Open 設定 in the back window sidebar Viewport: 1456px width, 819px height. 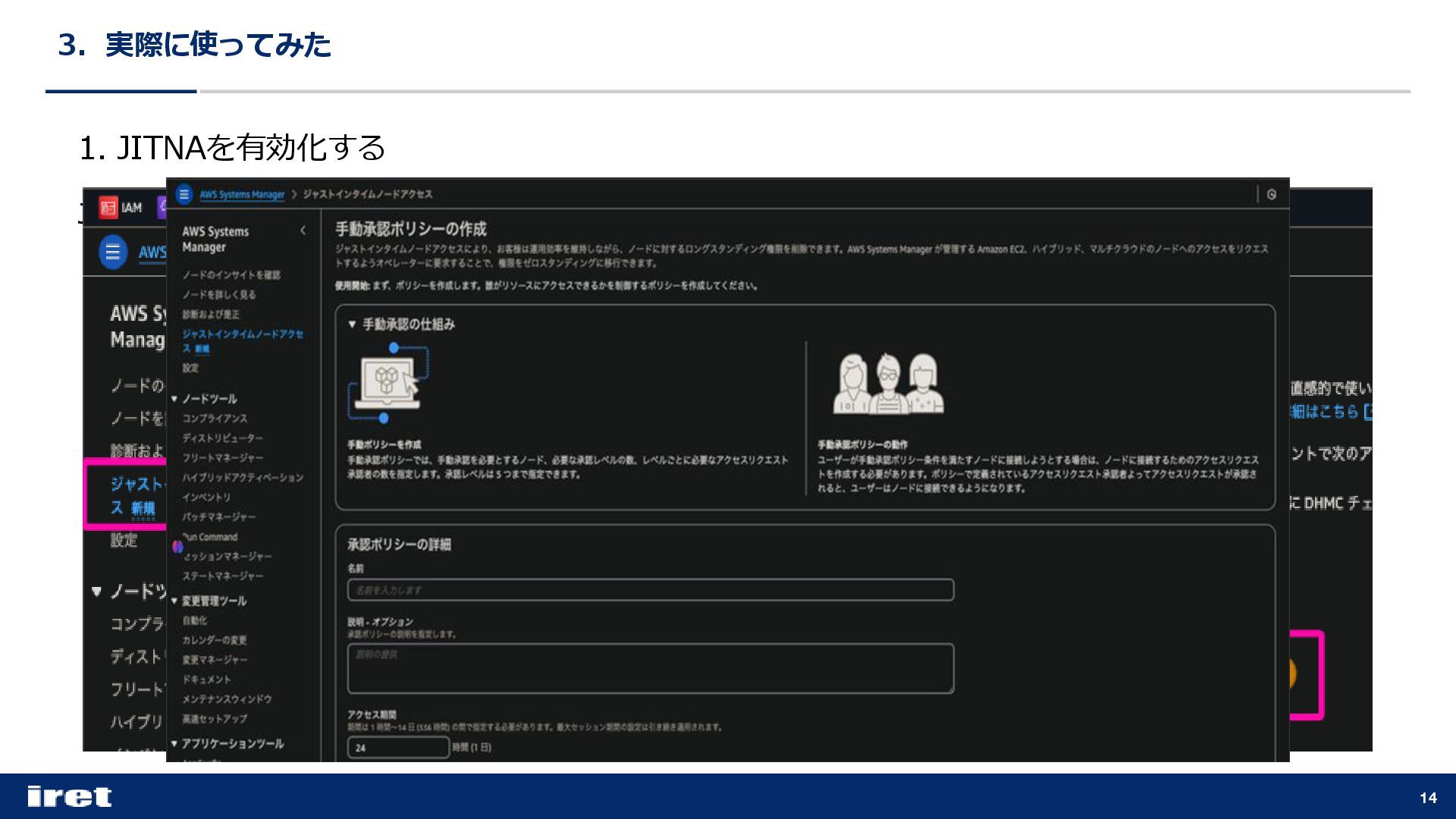pyautogui.click(x=124, y=540)
